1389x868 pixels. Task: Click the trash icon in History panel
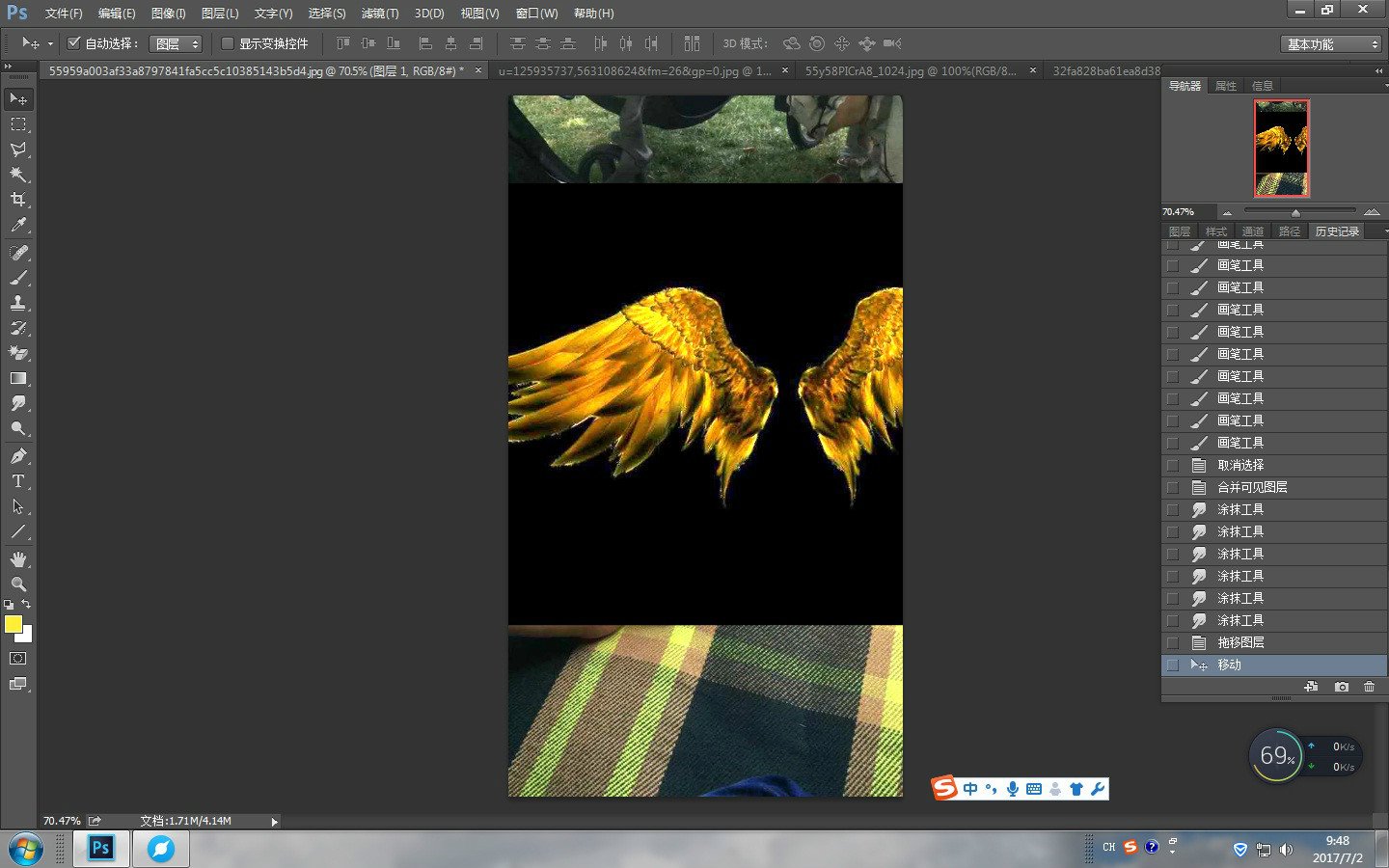click(1369, 687)
